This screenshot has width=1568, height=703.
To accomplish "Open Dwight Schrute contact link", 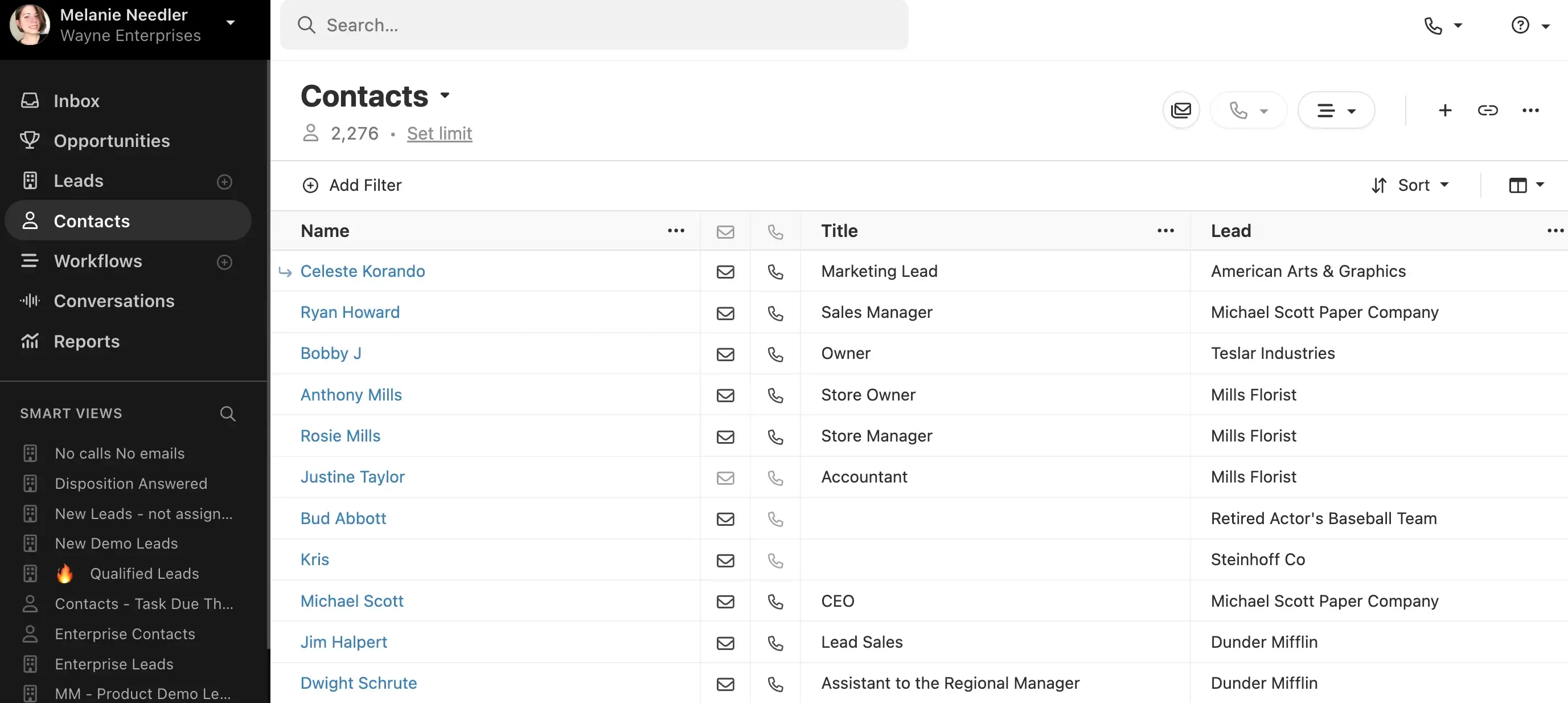I will pos(358,684).
